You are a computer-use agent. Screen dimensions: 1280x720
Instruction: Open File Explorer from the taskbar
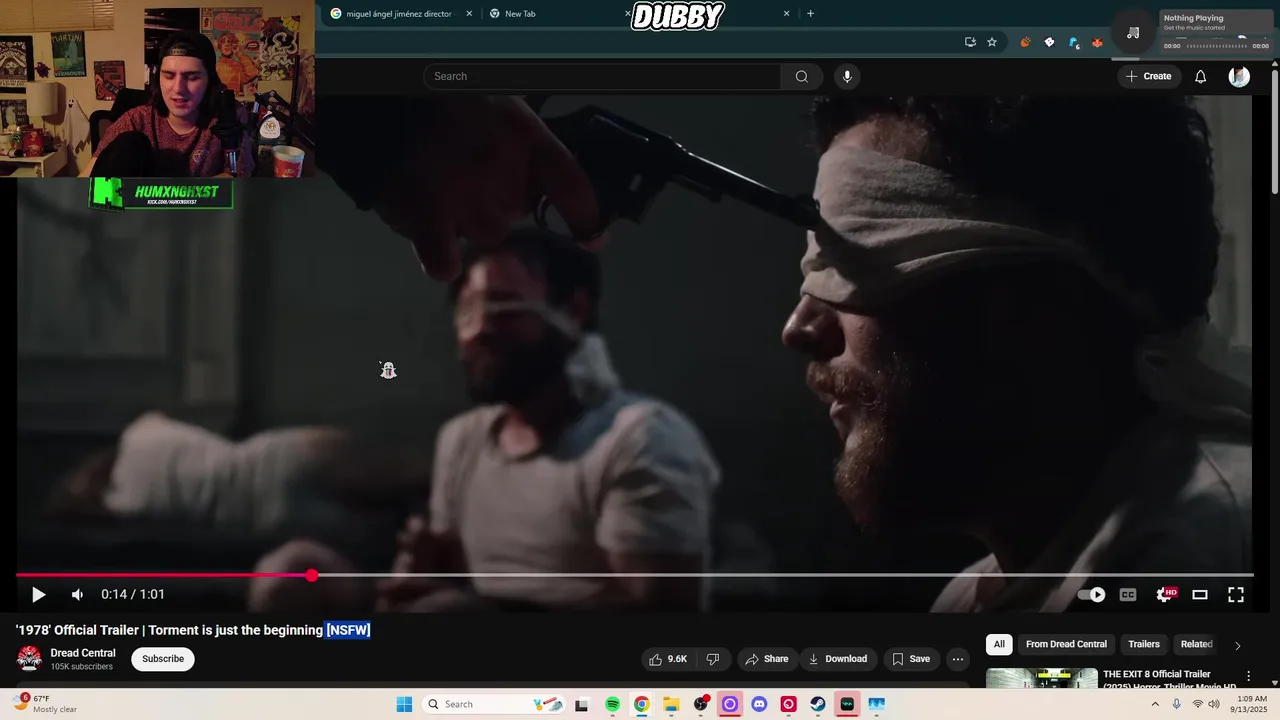pyautogui.click(x=671, y=705)
